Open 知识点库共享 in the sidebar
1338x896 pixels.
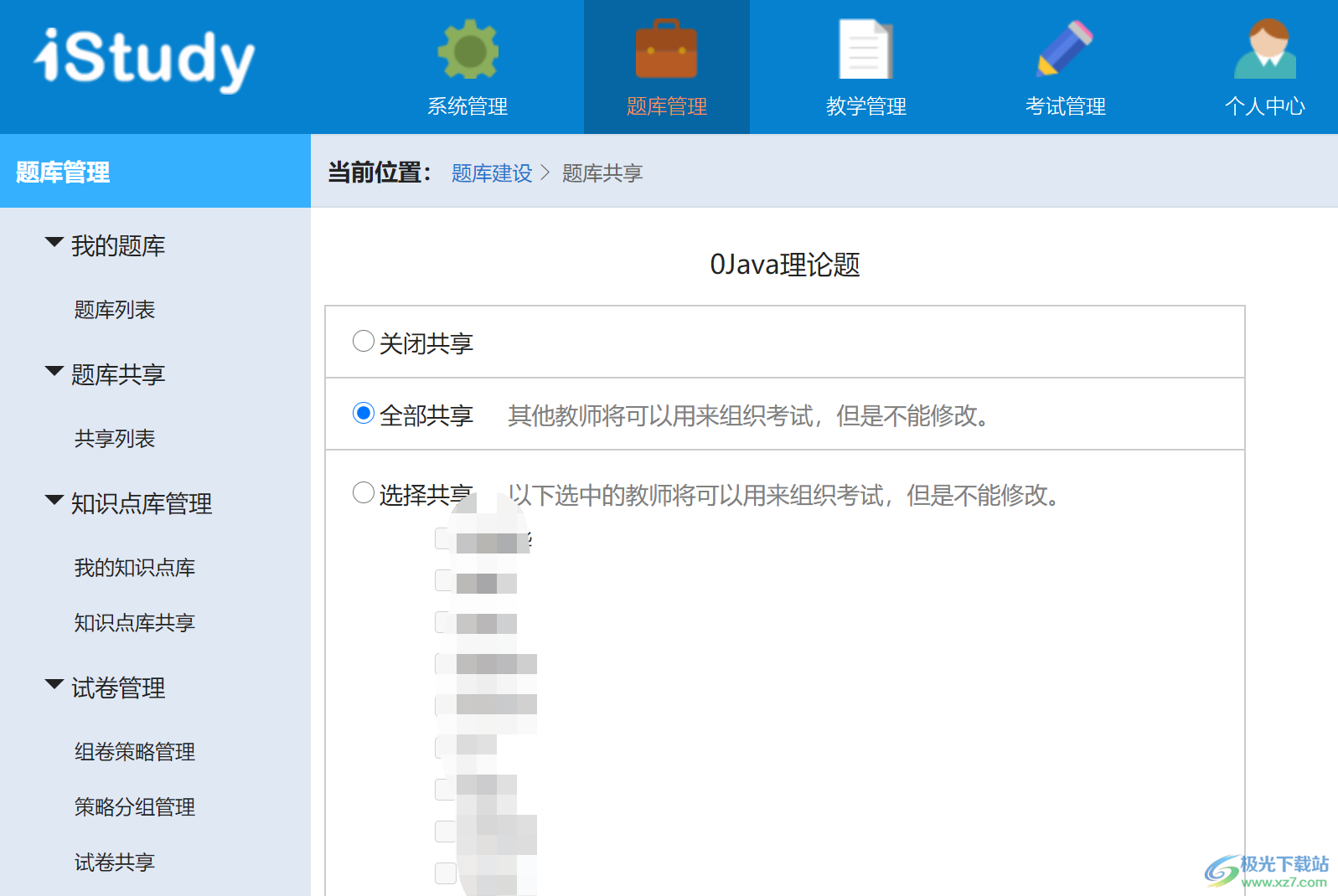pos(135,623)
